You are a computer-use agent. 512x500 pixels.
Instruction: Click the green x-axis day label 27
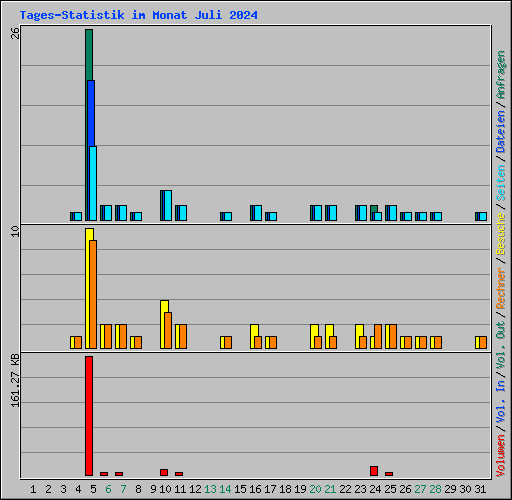coord(420,489)
